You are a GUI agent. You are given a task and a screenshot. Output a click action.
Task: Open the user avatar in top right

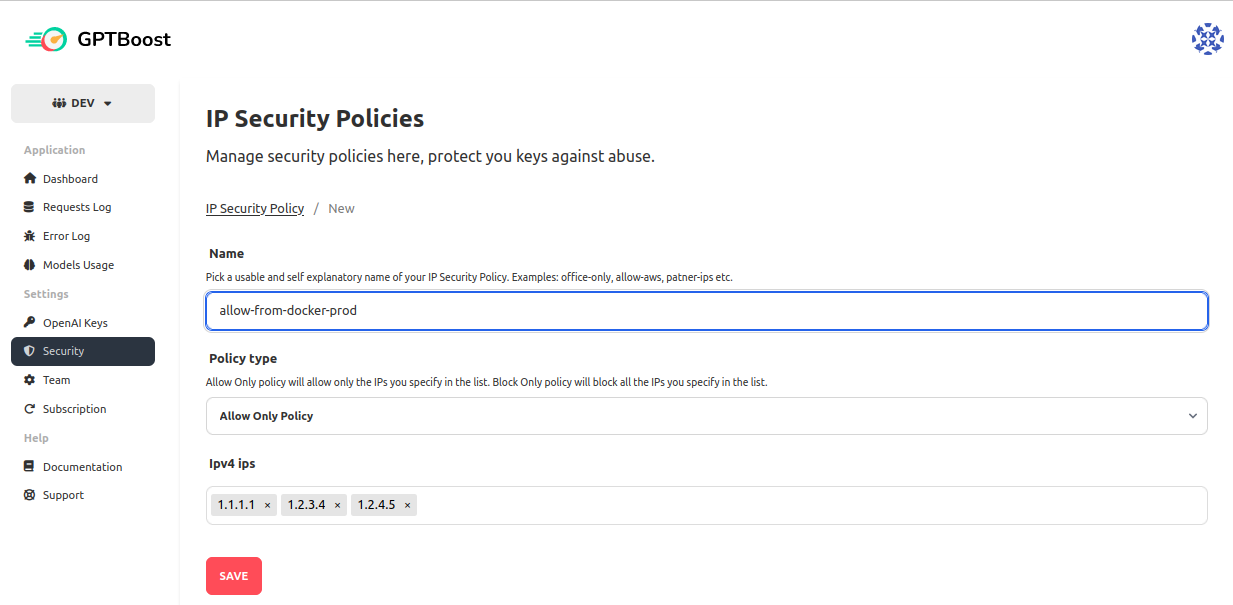pos(1207,39)
